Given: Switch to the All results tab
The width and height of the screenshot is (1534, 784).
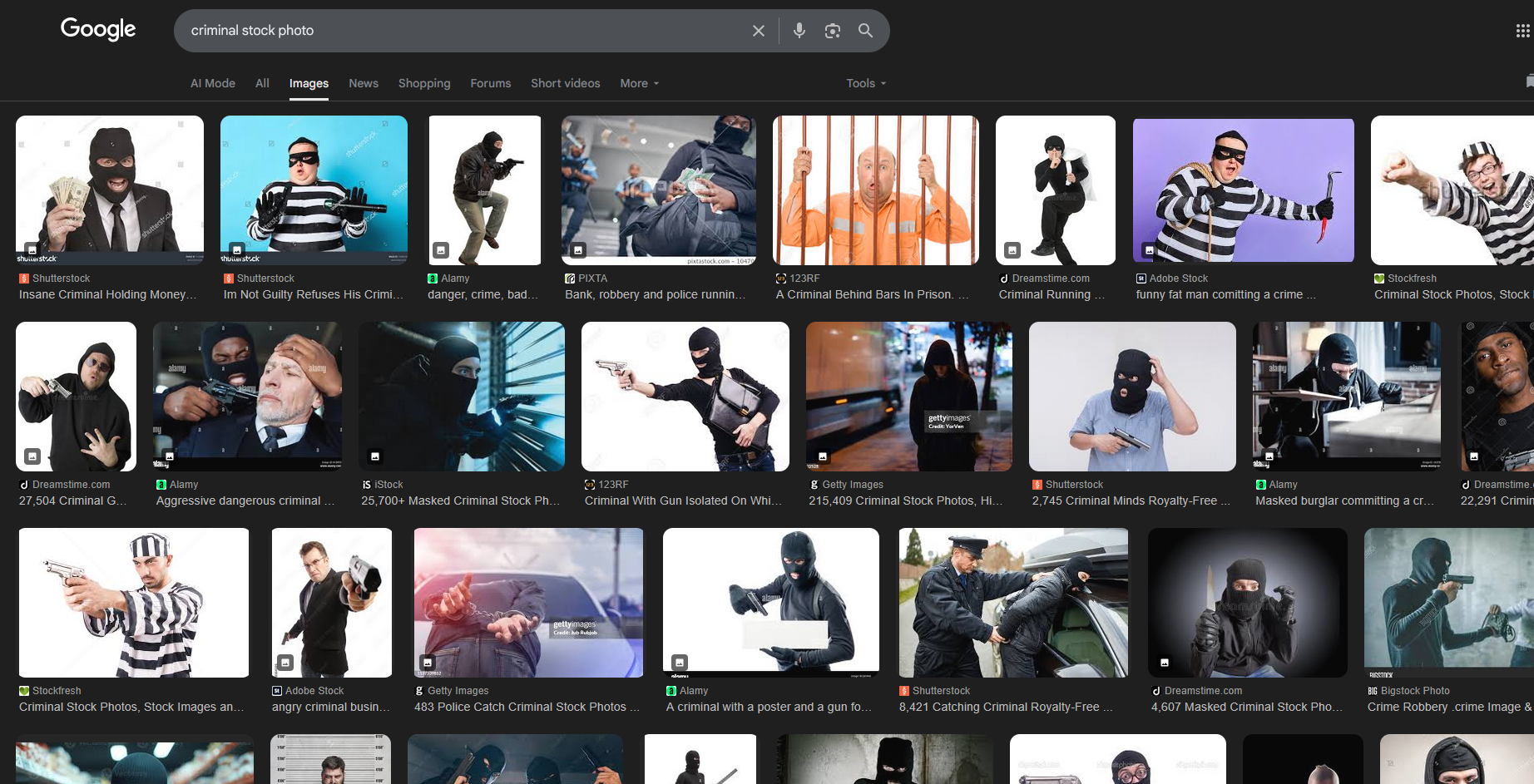Looking at the screenshot, I should coord(262,83).
